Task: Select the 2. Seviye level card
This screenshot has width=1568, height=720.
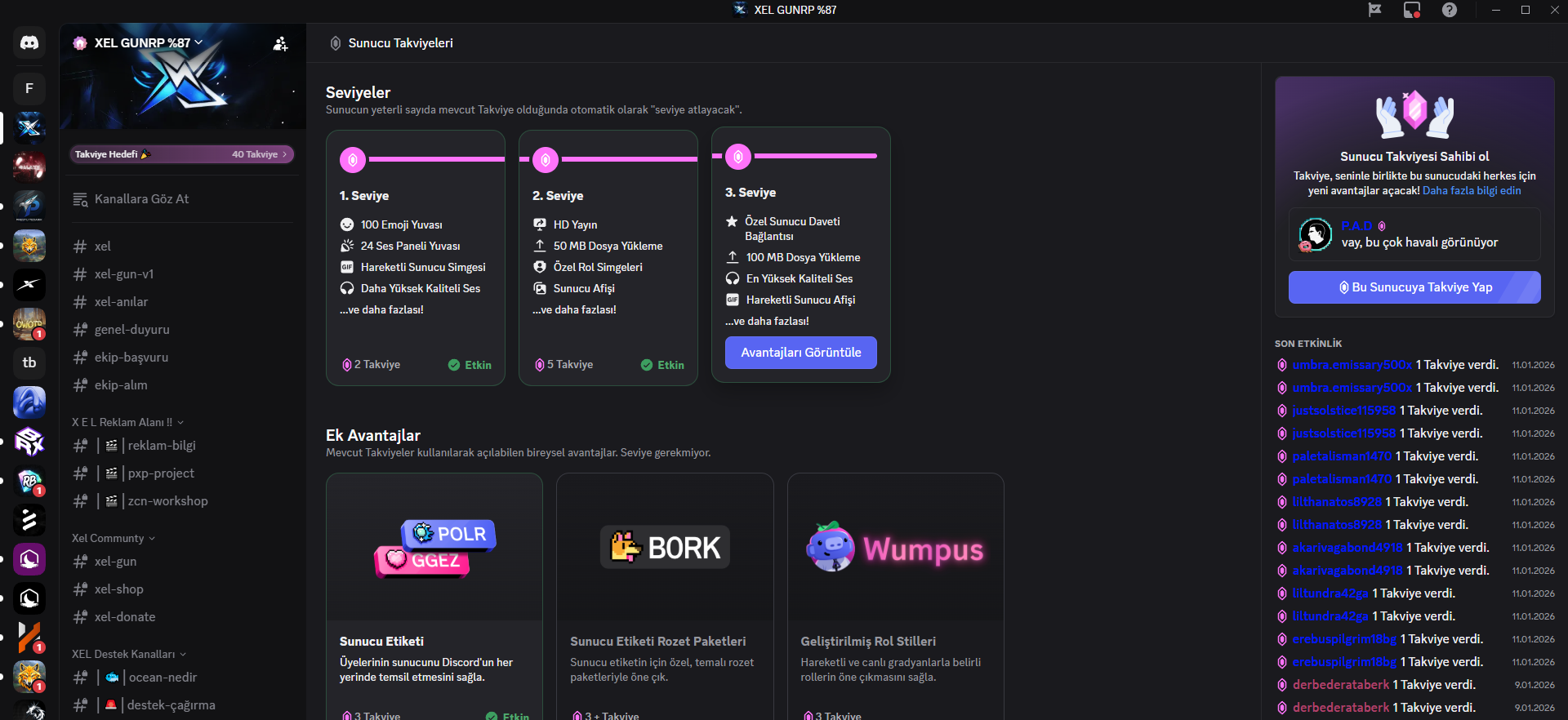Action: [x=608, y=258]
